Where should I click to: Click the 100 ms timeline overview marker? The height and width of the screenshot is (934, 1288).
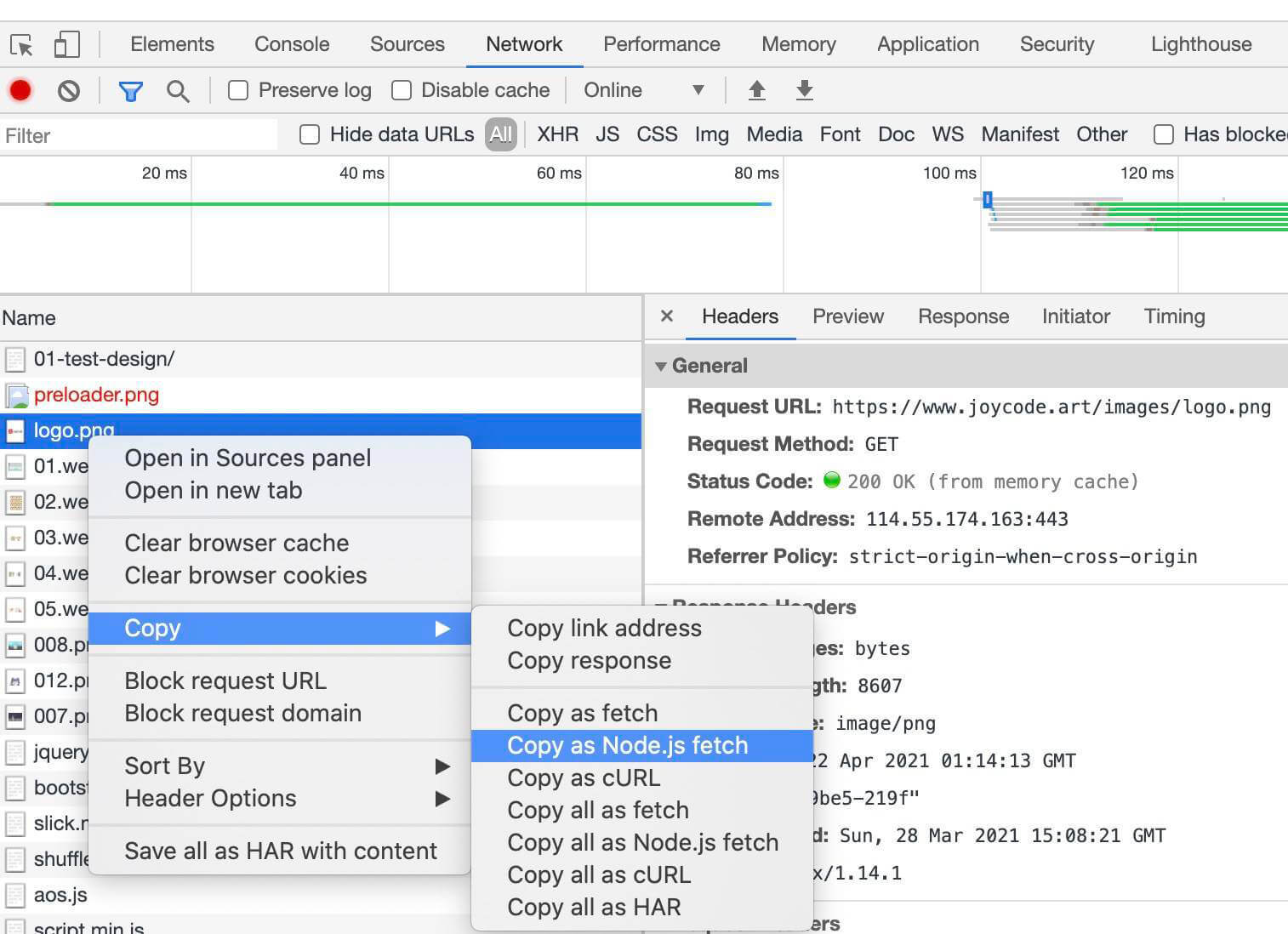(949, 174)
